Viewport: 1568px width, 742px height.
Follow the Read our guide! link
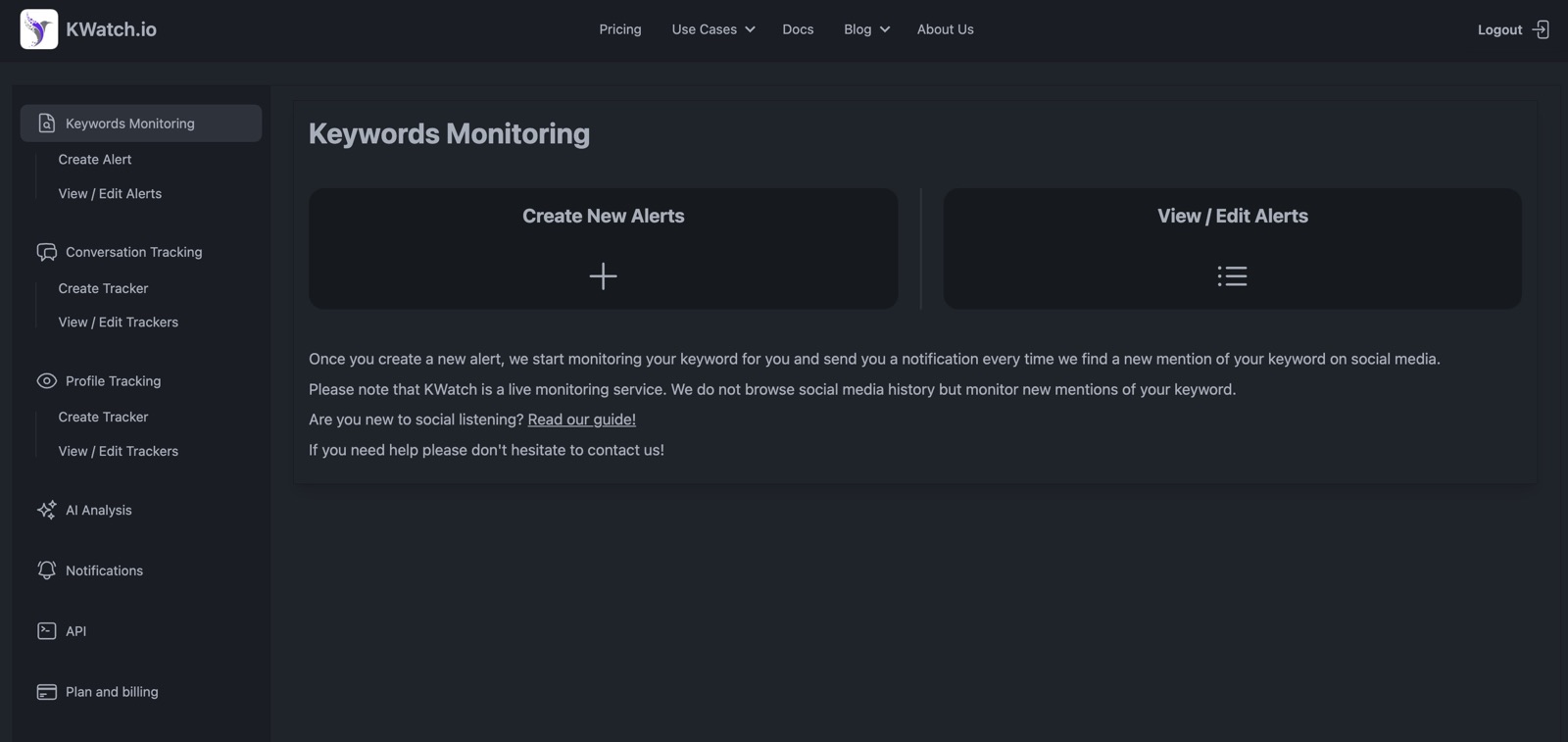[x=581, y=420]
